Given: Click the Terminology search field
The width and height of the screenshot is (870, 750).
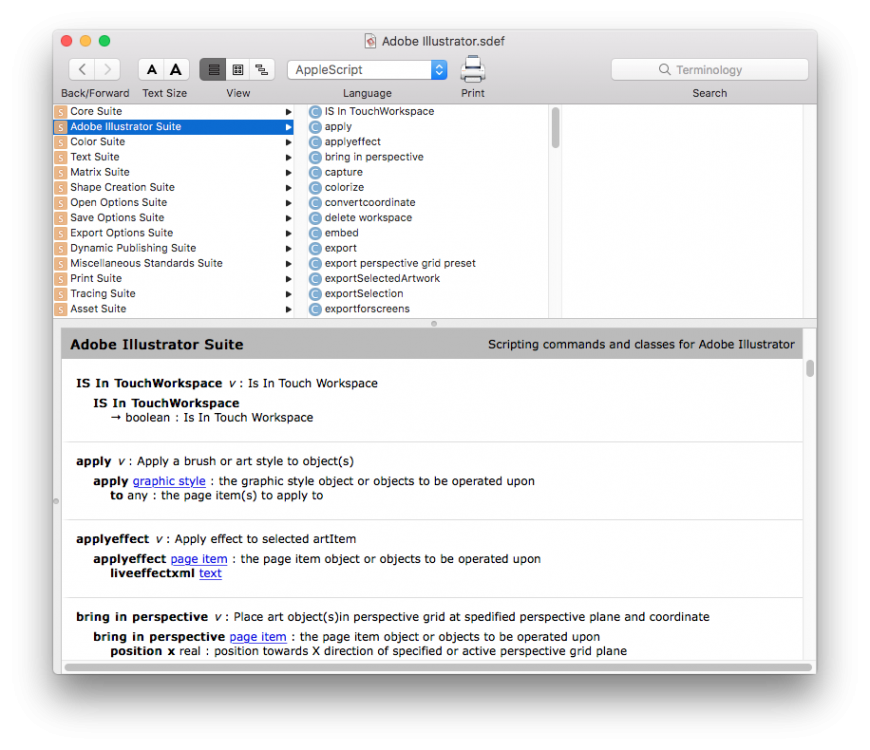Looking at the screenshot, I should coord(709,69).
